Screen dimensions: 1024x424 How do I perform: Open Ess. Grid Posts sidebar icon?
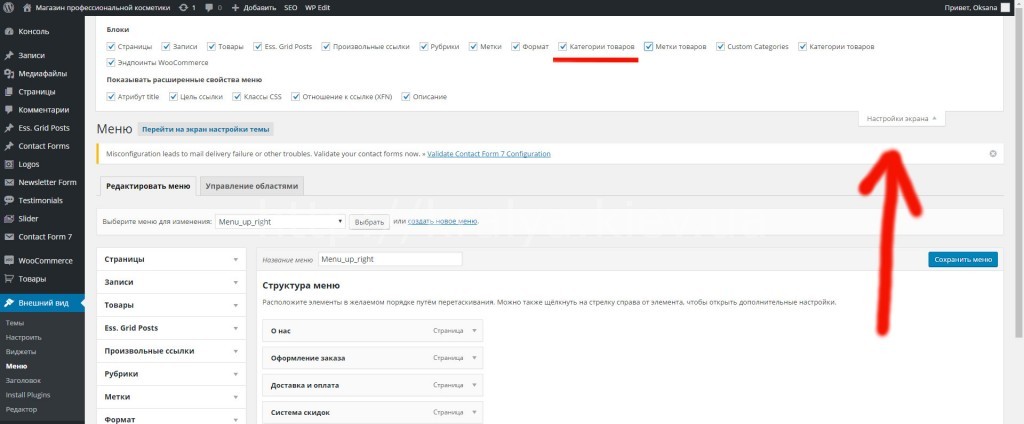point(9,128)
